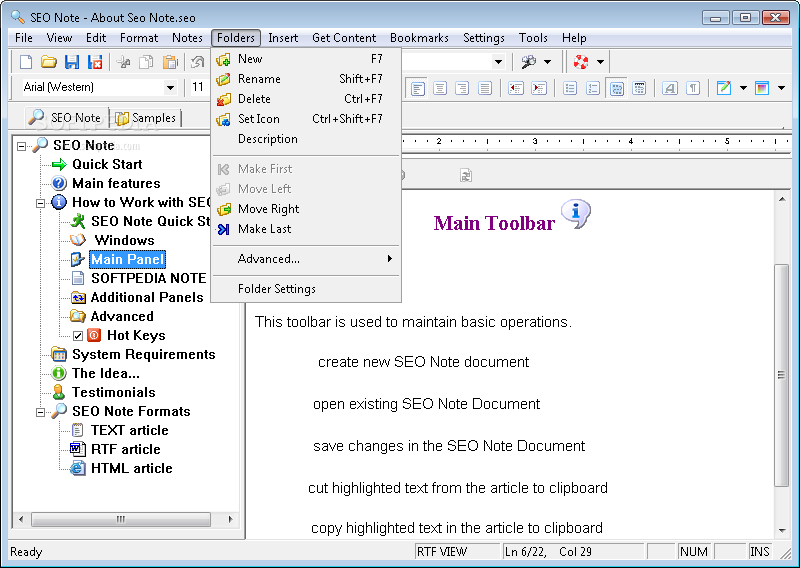Choose Rename from the Folders menu
Screen dimensions: 800x568
(x=306, y=79)
